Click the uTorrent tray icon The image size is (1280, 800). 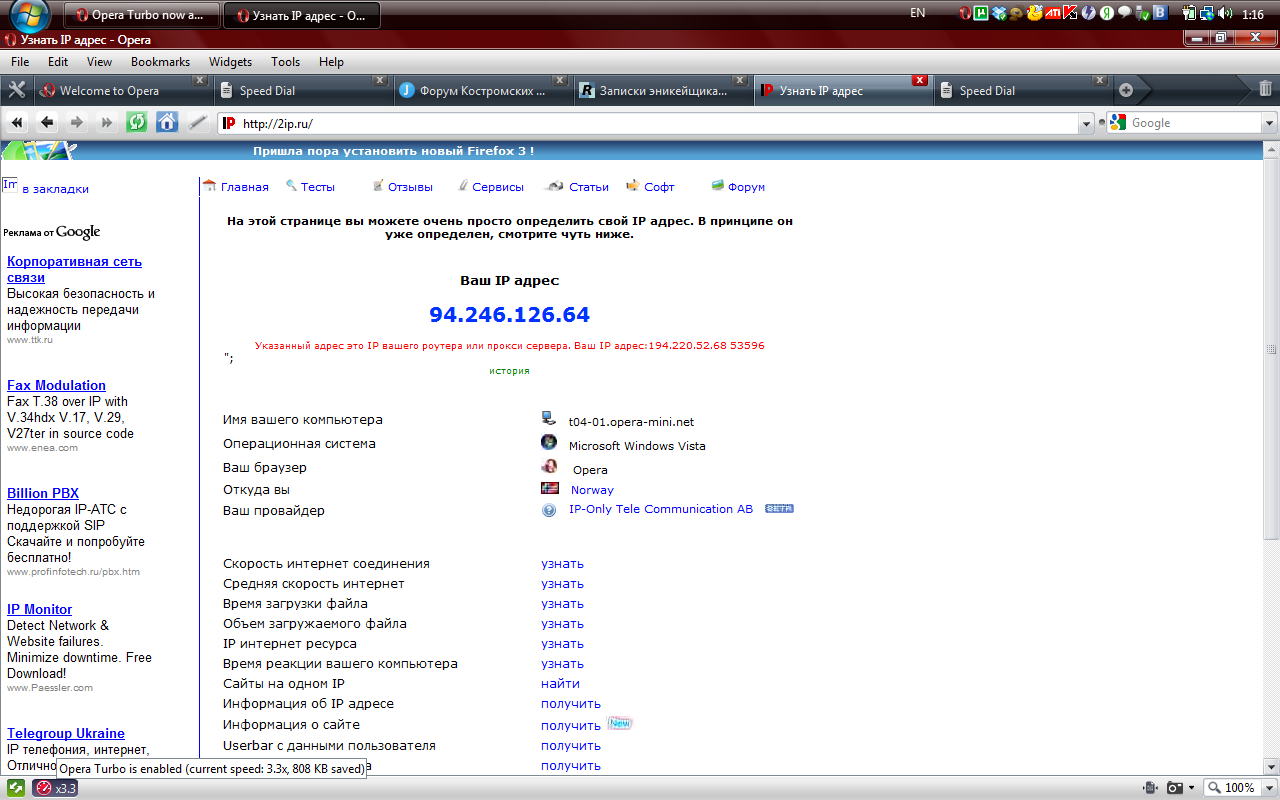tap(981, 13)
